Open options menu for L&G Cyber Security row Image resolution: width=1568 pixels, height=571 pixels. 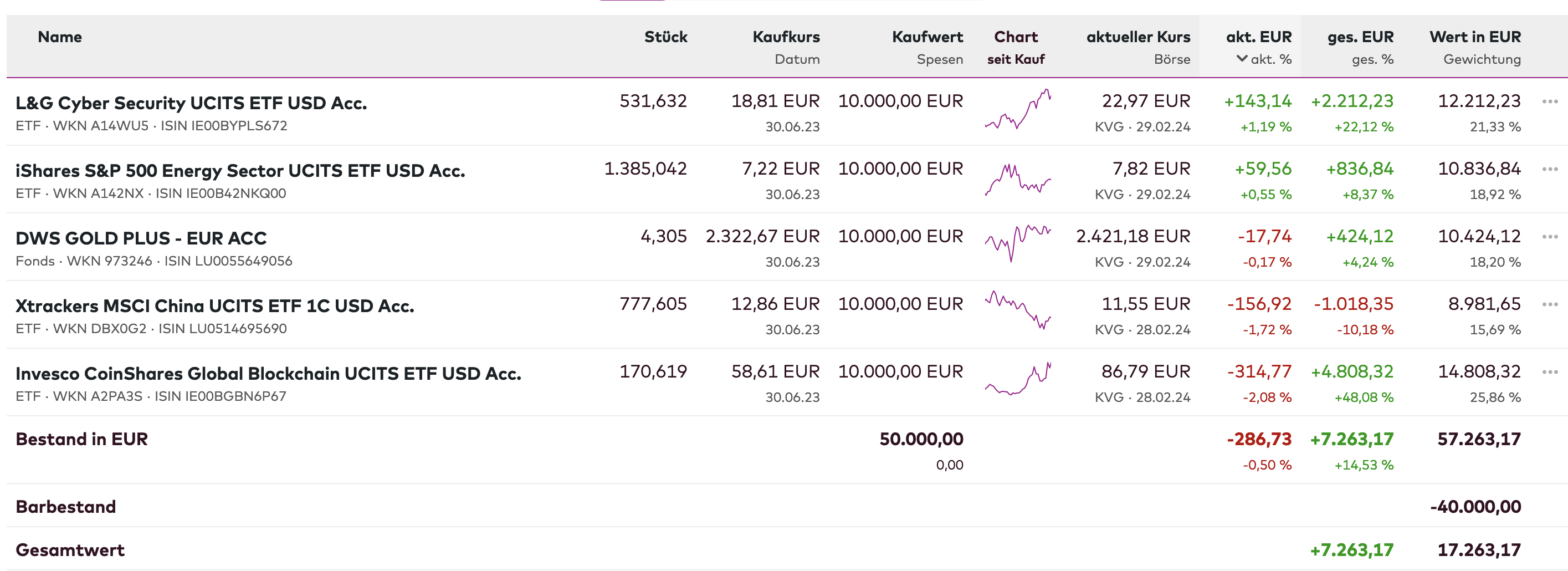coord(1549,101)
